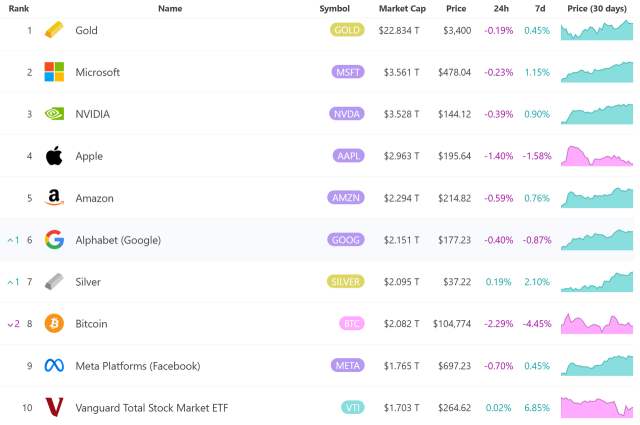Open Vanguard ETF's 30-day price chart
Screen dimensions: 640x425
pos(597,407)
